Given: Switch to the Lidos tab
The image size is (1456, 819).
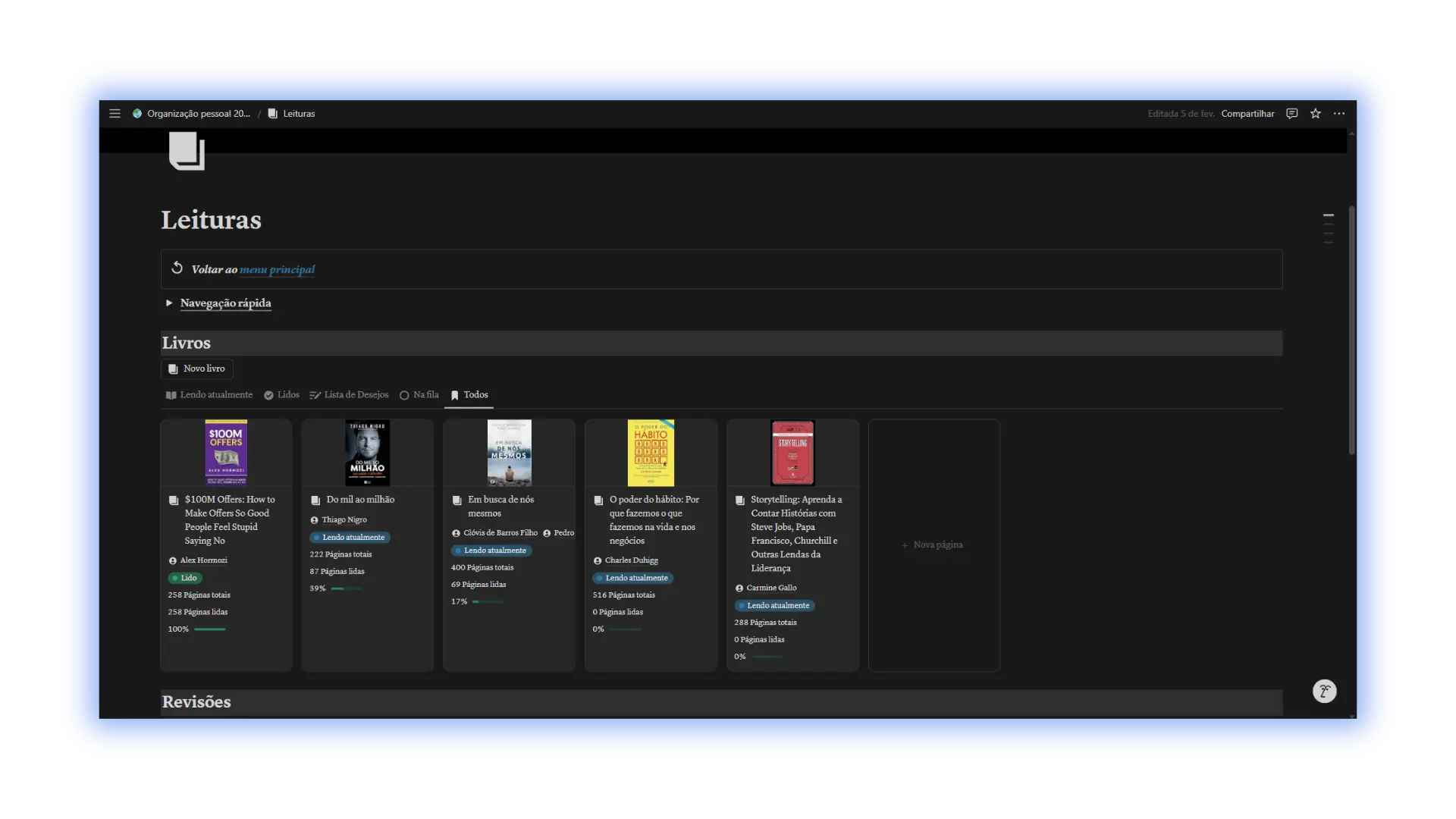Looking at the screenshot, I should coord(281,395).
